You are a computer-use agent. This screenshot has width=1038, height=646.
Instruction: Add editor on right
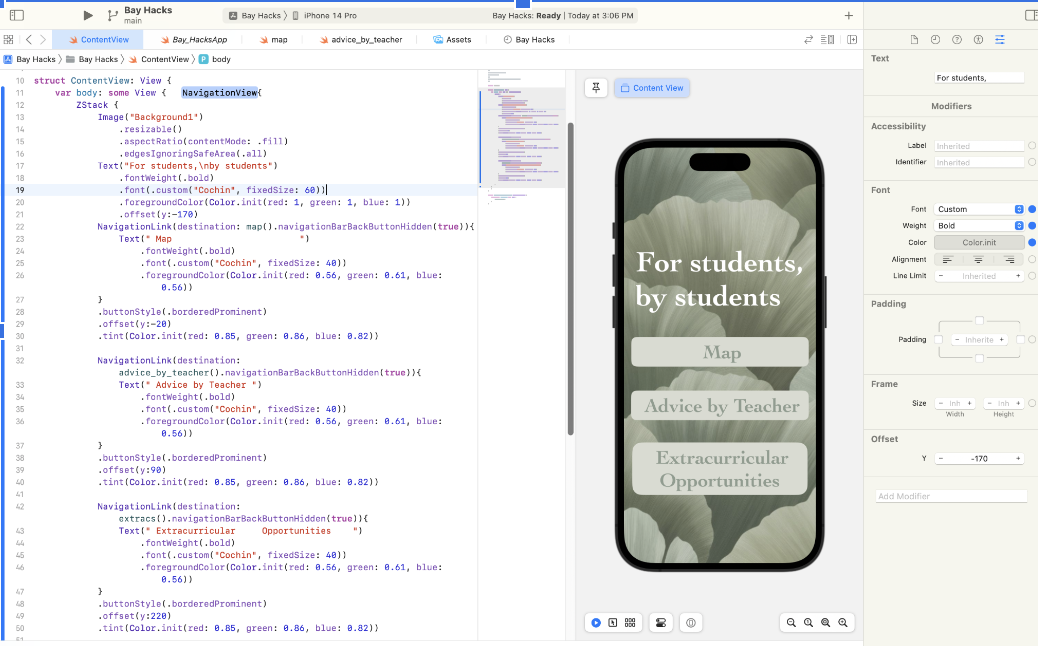tap(852, 40)
